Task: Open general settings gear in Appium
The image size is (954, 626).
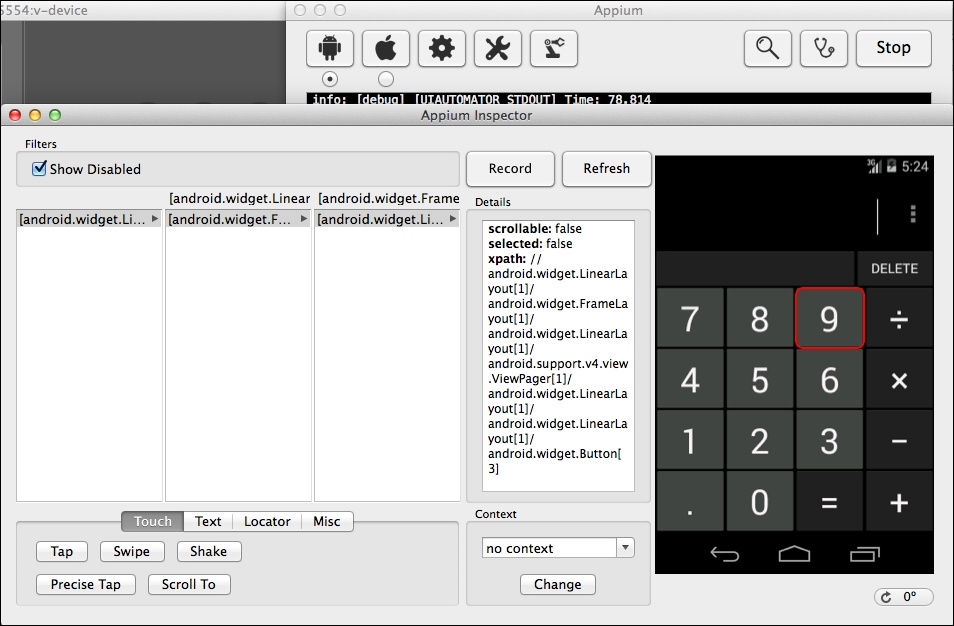Action: coord(442,48)
